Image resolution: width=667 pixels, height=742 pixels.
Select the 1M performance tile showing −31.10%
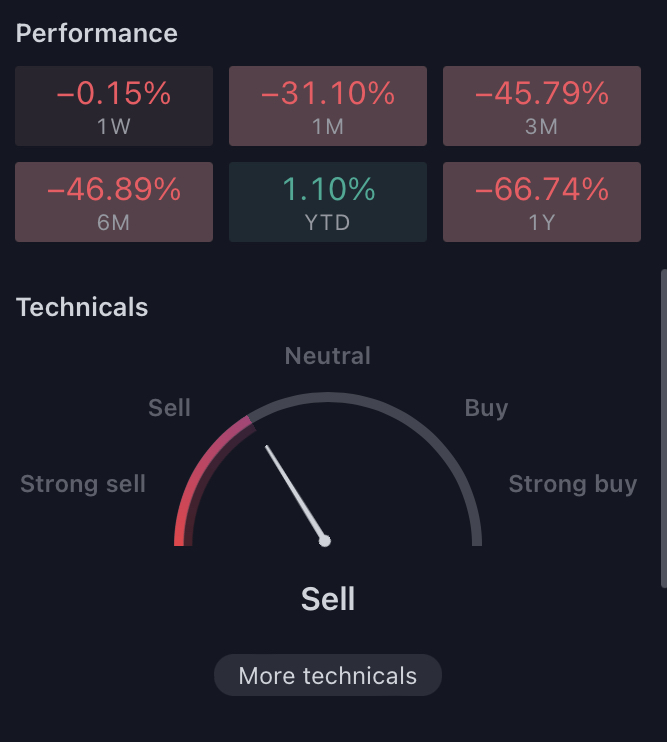[x=328, y=106]
